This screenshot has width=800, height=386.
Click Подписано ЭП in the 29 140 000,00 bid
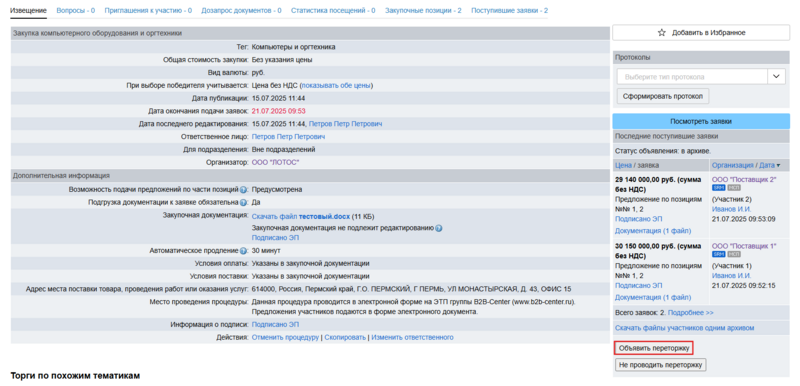pos(639,219)
